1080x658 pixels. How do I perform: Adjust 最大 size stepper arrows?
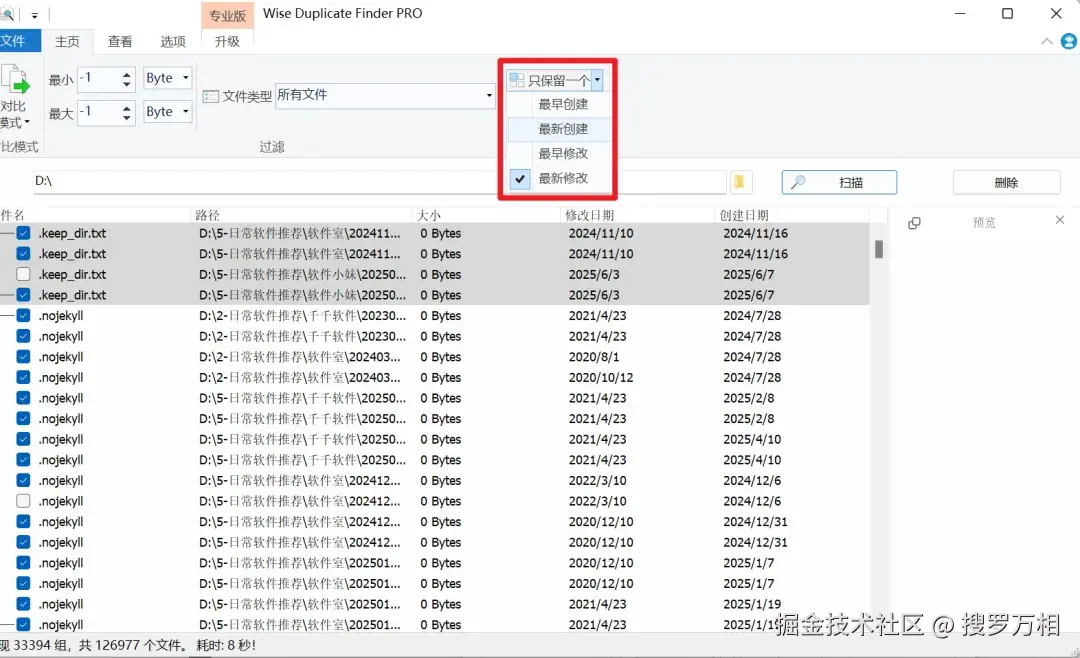pos(126,112)
